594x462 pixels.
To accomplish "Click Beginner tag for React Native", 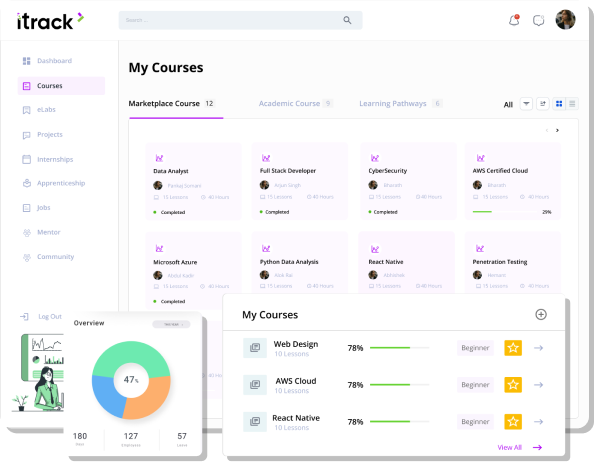I will (475, 421).
